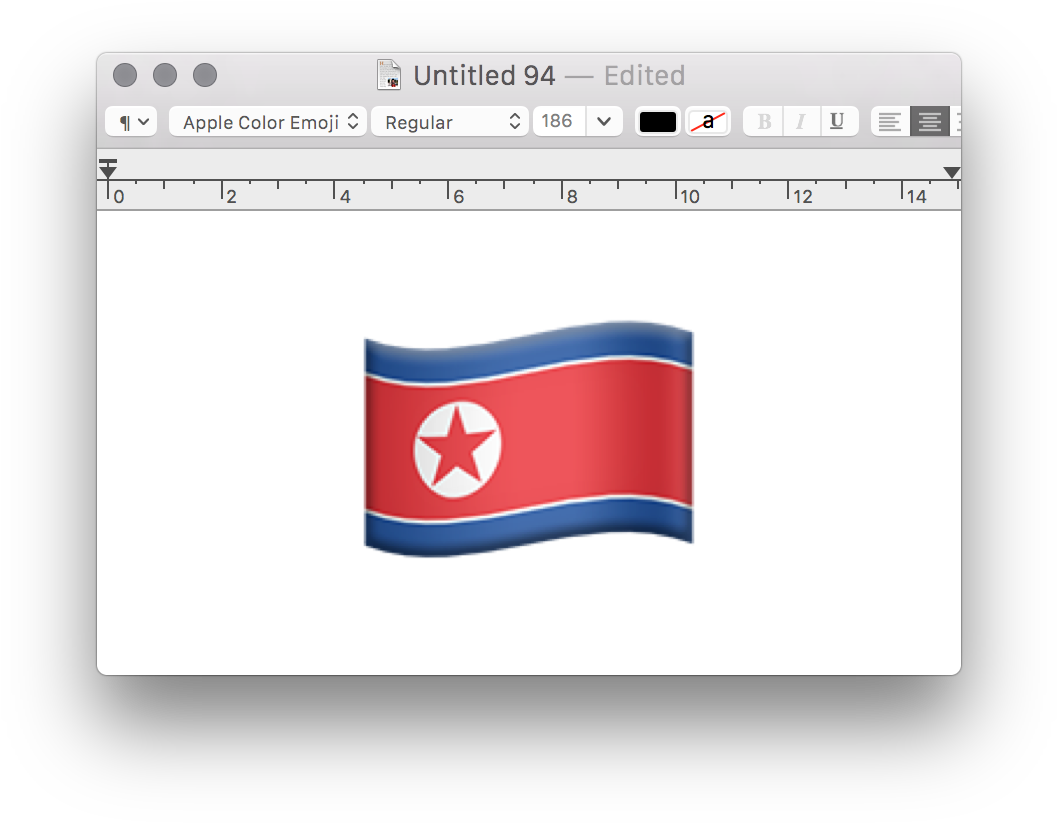Image resolution: width=1057 pixels, height=823 pixels.
Task: Click the right margin marker on ruler
Action: pos(951,173)
